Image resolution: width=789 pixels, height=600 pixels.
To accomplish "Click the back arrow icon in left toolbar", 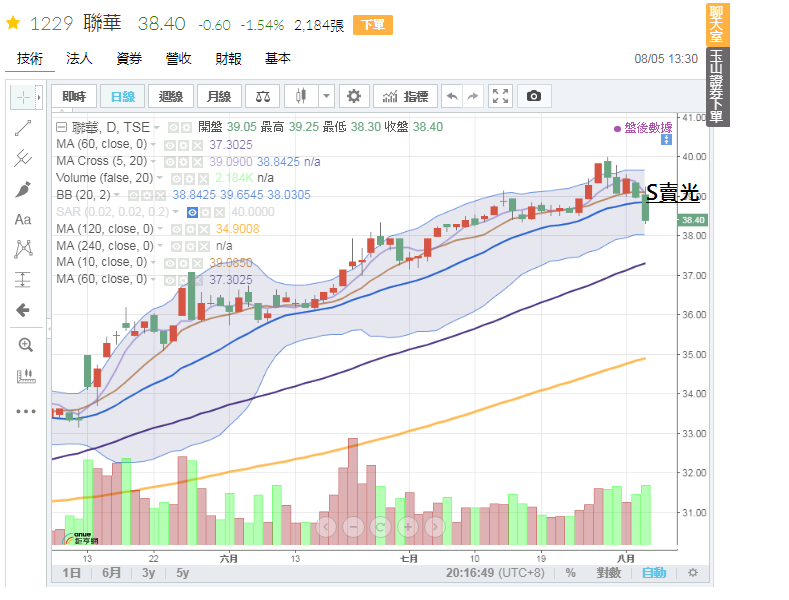I will pyautogui.click(x=23, y=310).
